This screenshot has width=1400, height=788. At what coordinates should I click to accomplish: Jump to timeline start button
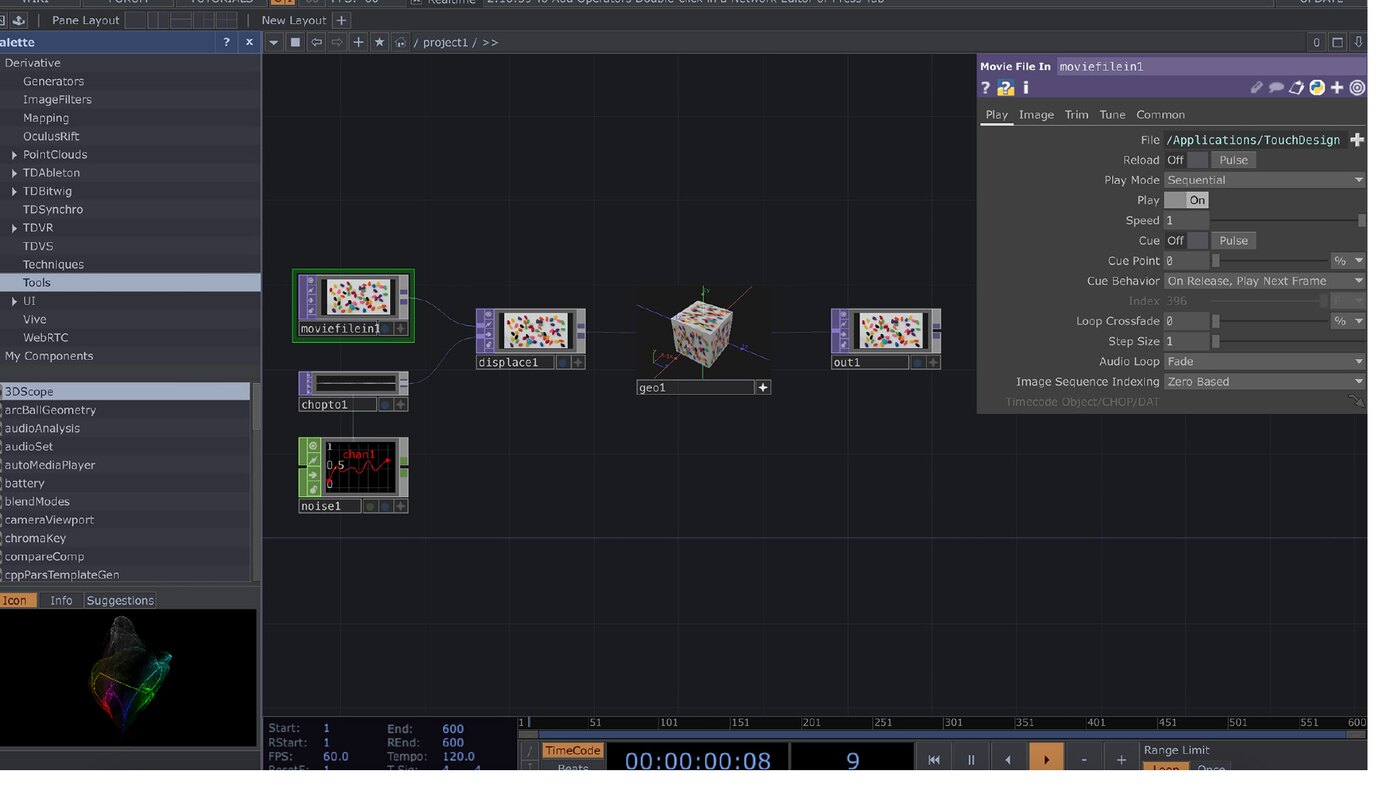coord(934,760)
